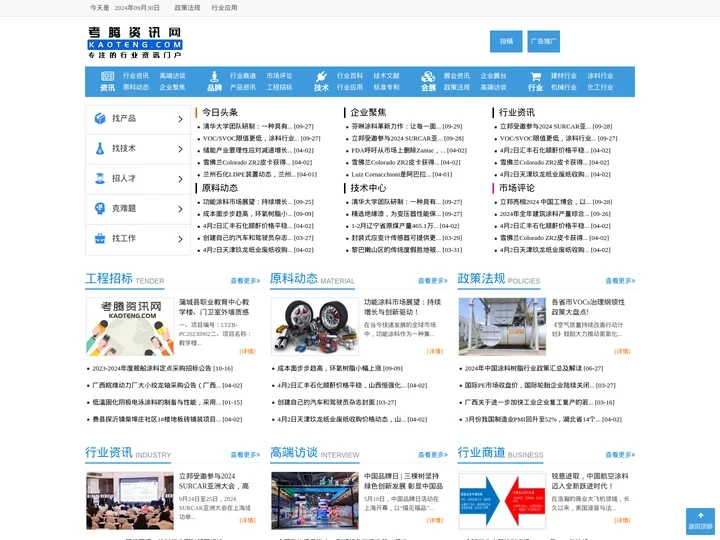Click the 找工作 briefcase icon in the sidebar
The image size is (720, 540).
coord(100,238)
